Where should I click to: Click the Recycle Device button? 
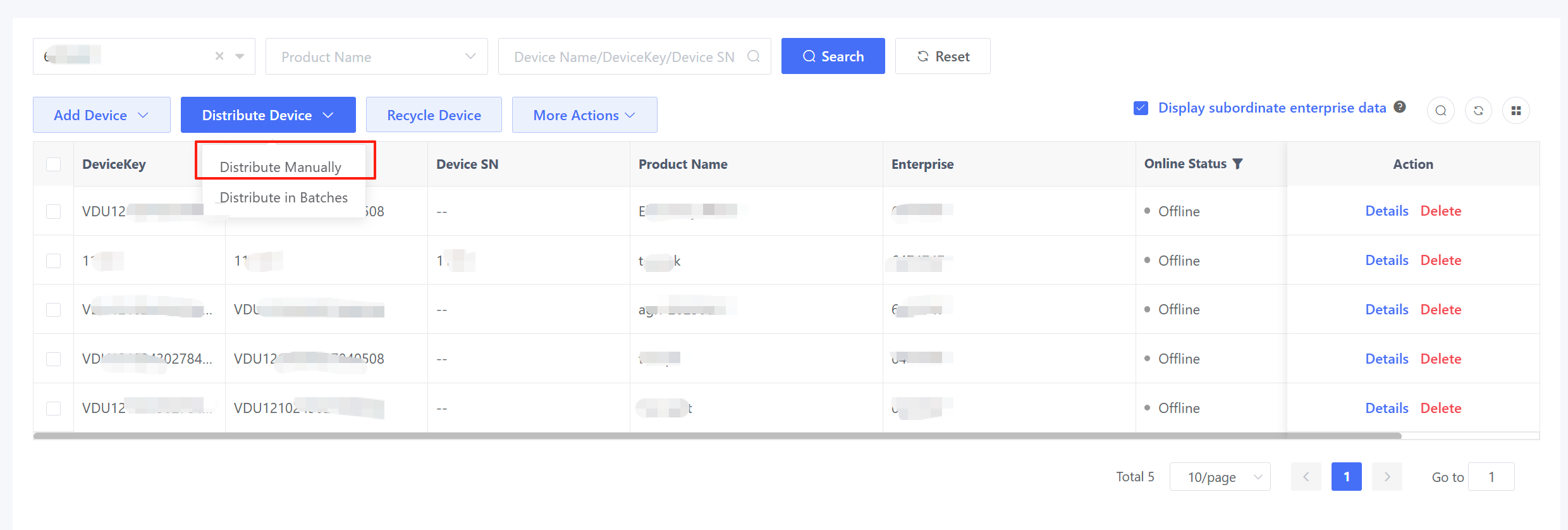point(434,115)
